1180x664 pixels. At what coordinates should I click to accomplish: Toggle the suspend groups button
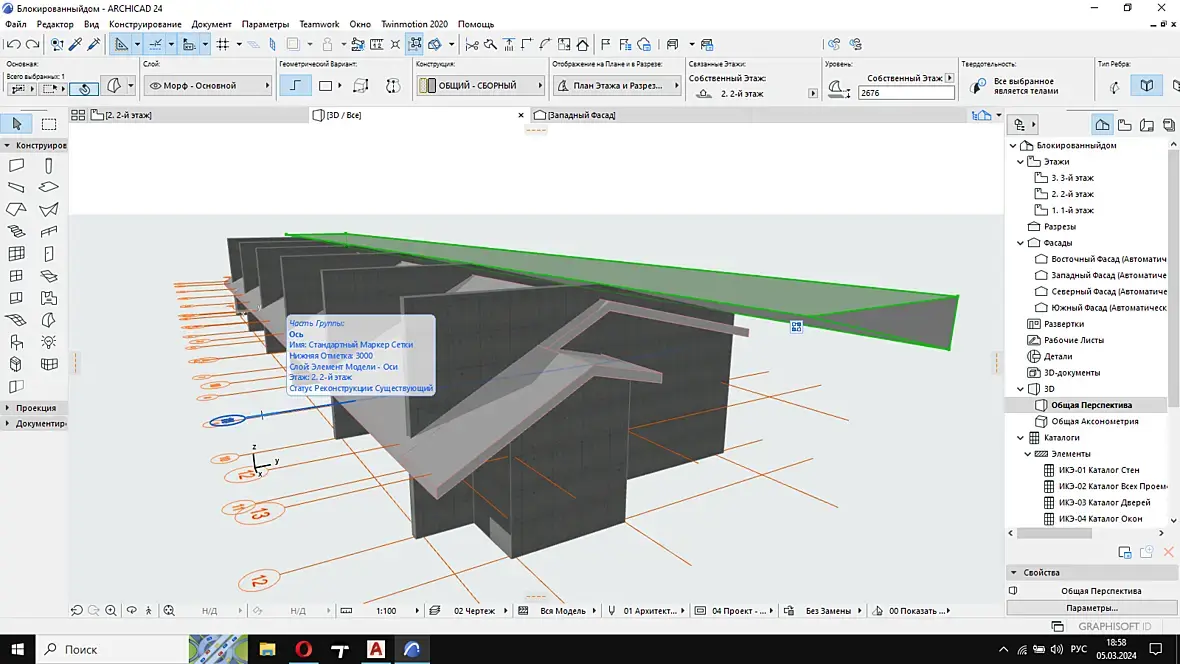[415, 44]
